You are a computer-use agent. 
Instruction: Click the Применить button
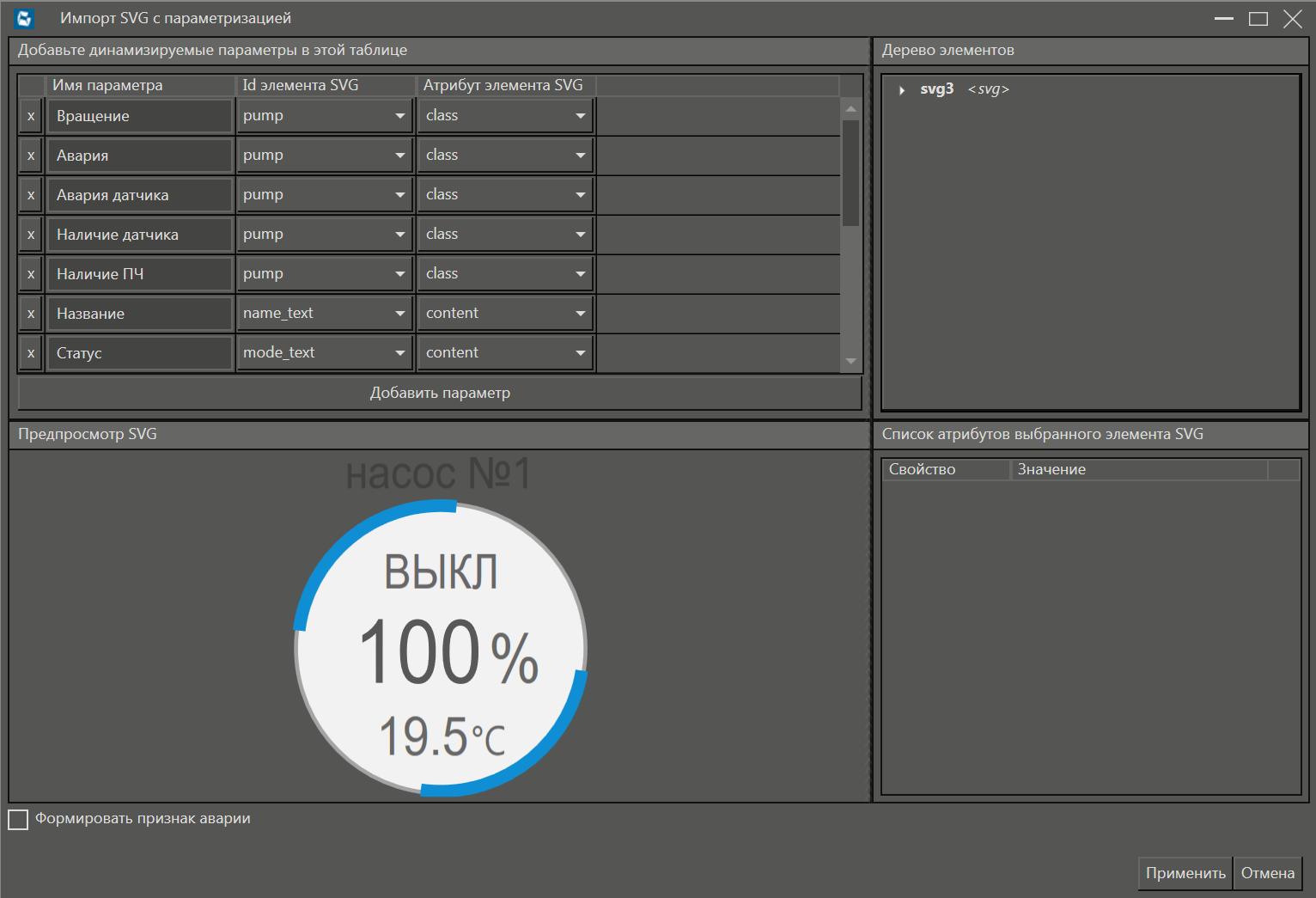(x=1185, y=873)
